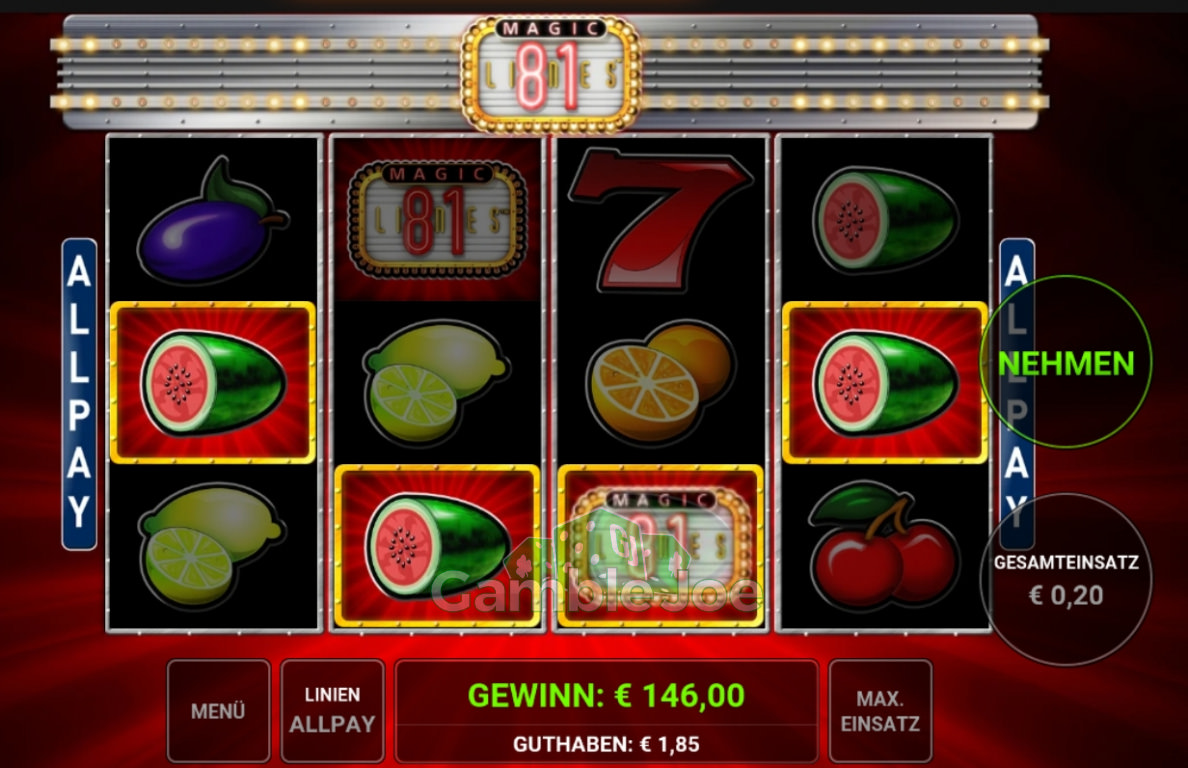This screenshot has width=1188, height=768.
Task: Click the highlighted Magic 81 wild on third reel
Action: [x=660, y=546]
